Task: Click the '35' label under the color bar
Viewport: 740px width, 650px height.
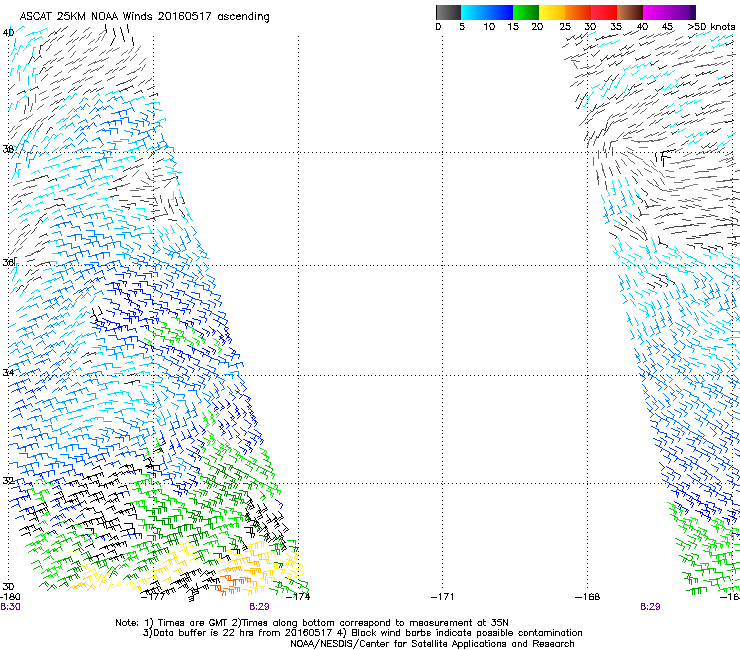Action: [616, 27]
